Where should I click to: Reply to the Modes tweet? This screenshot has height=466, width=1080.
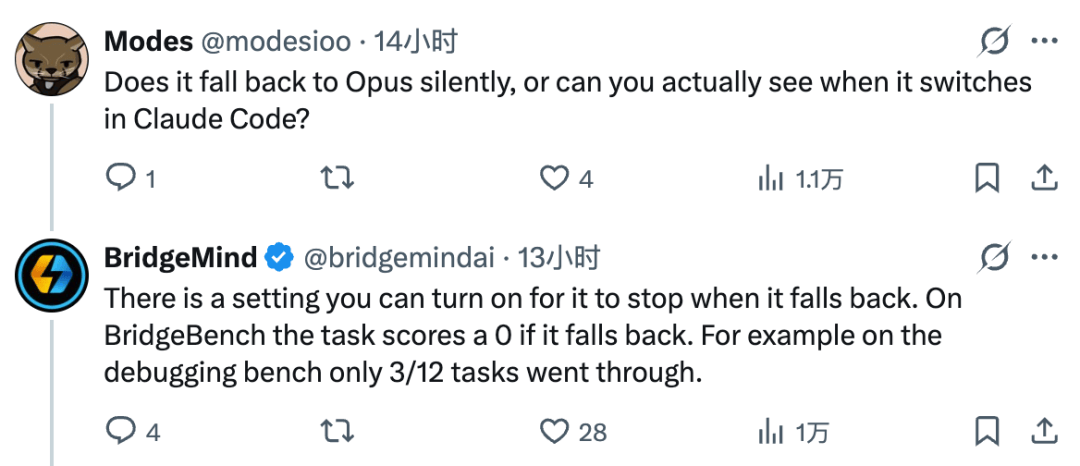click(129, 179)
